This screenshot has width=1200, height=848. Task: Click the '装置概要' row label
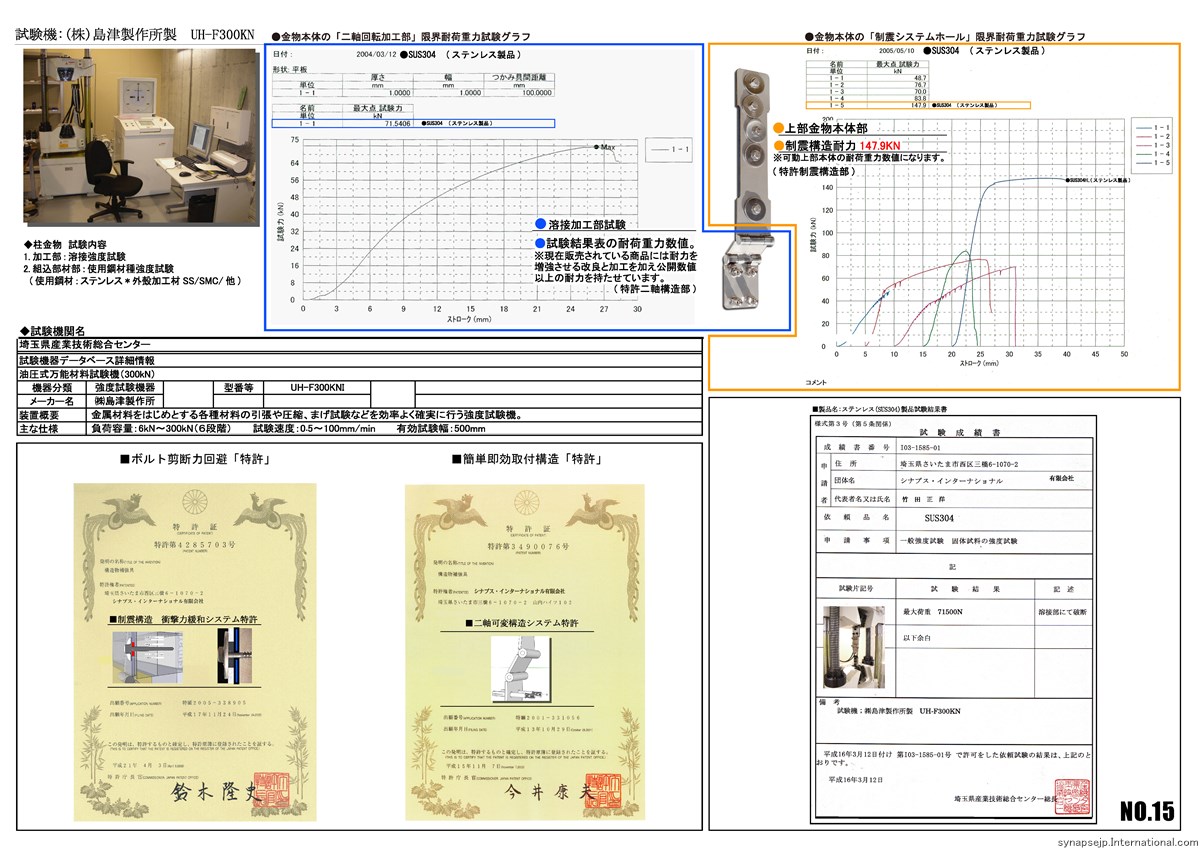pyautogui.click(x=53, y=414)
